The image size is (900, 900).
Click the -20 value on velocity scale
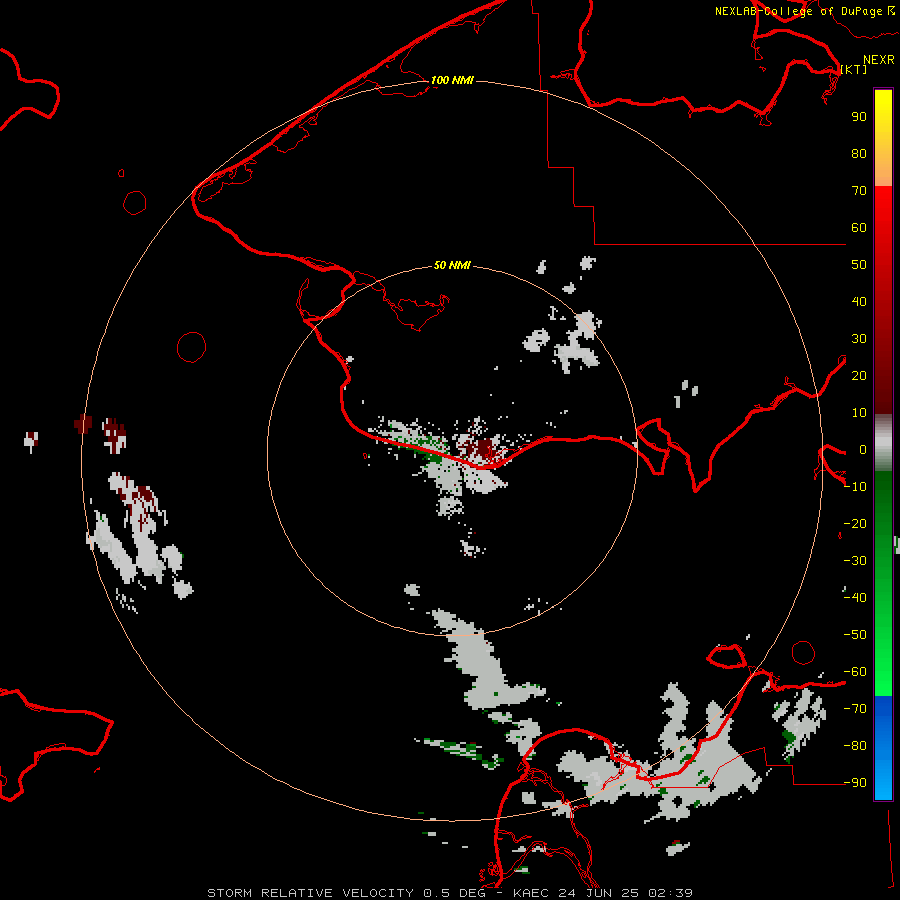[x=855, y=523]
